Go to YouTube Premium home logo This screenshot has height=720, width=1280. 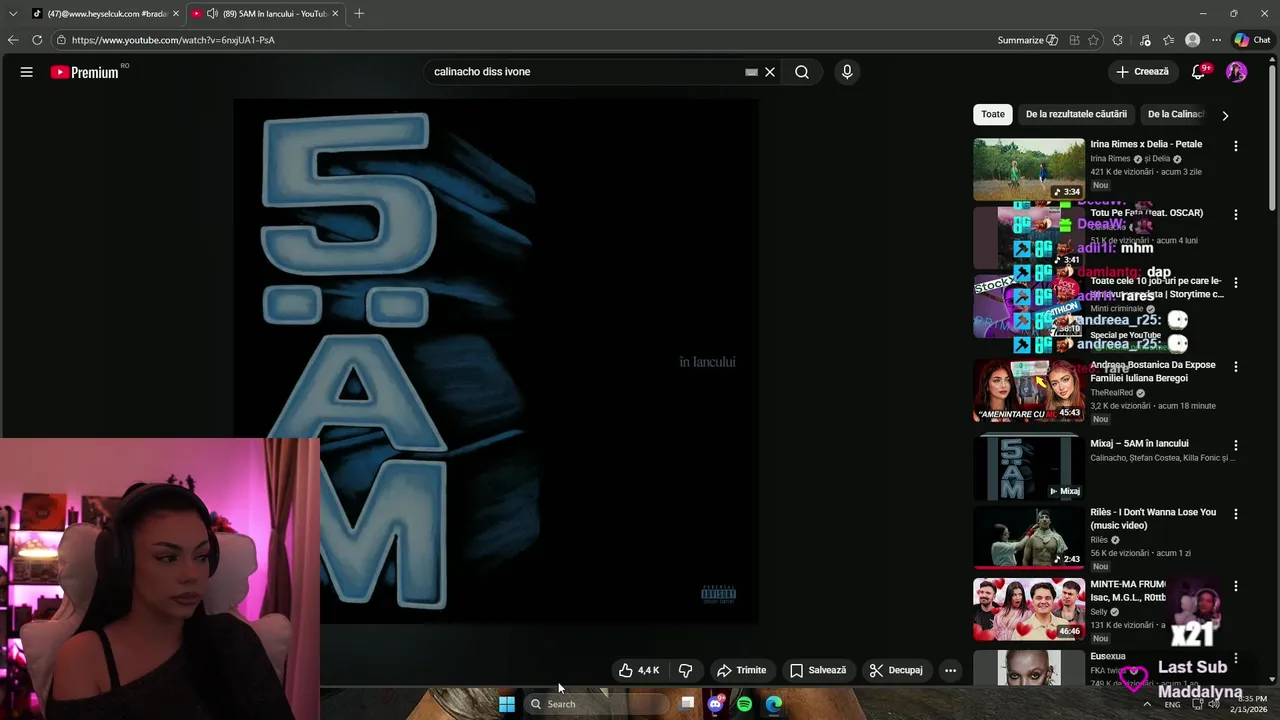tap(87, 72)
